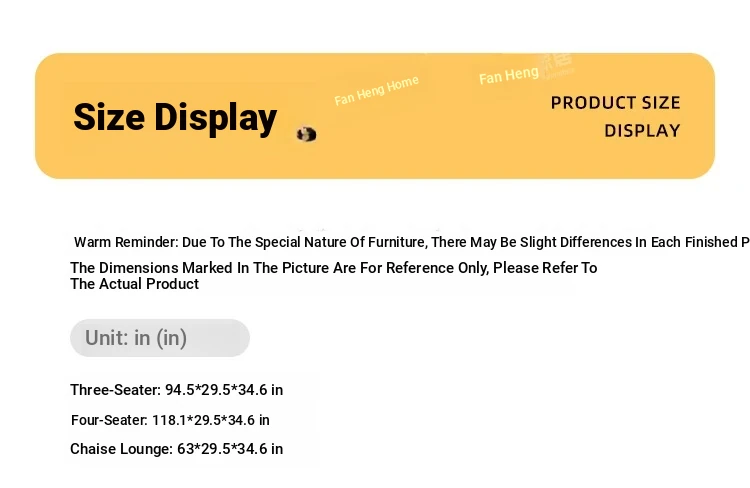Click the Three-Seater label

(x=116, y=390)
